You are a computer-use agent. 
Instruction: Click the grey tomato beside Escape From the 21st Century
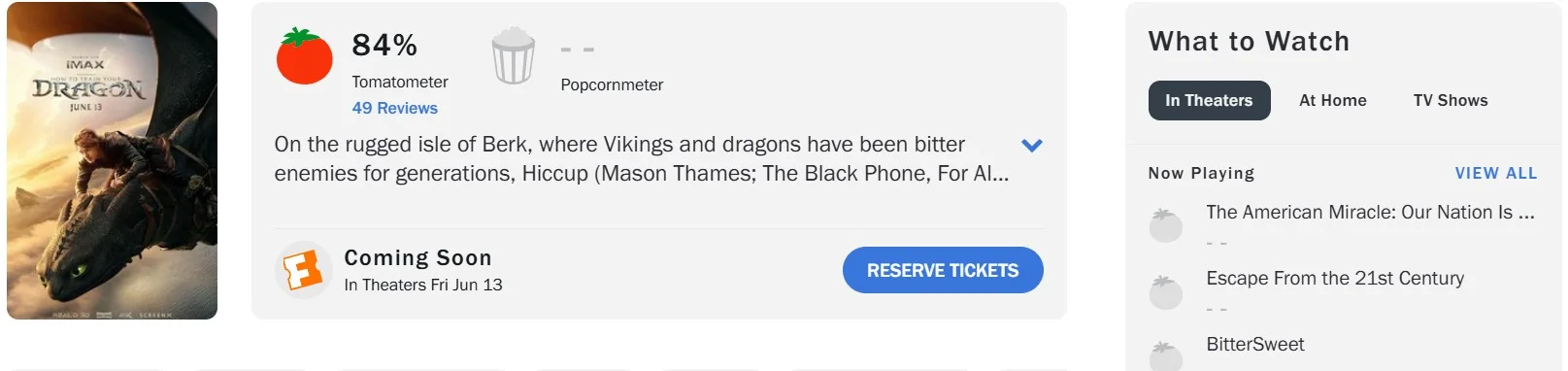(1165, 291)
